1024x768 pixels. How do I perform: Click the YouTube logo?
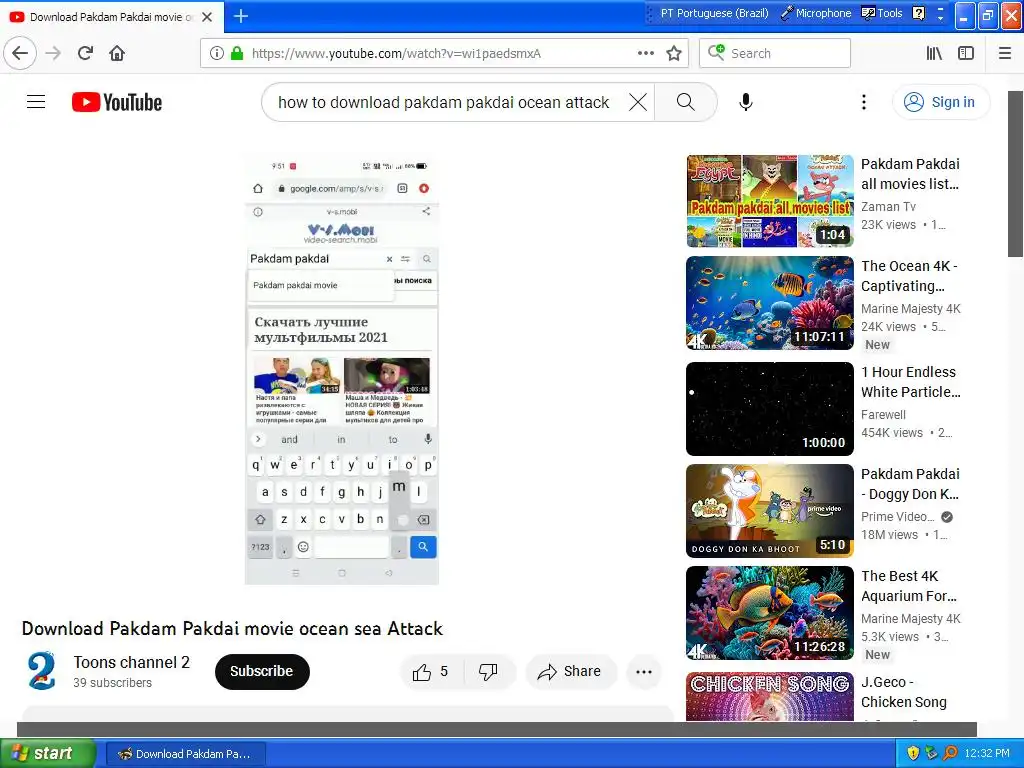click(x=117, y=102)
